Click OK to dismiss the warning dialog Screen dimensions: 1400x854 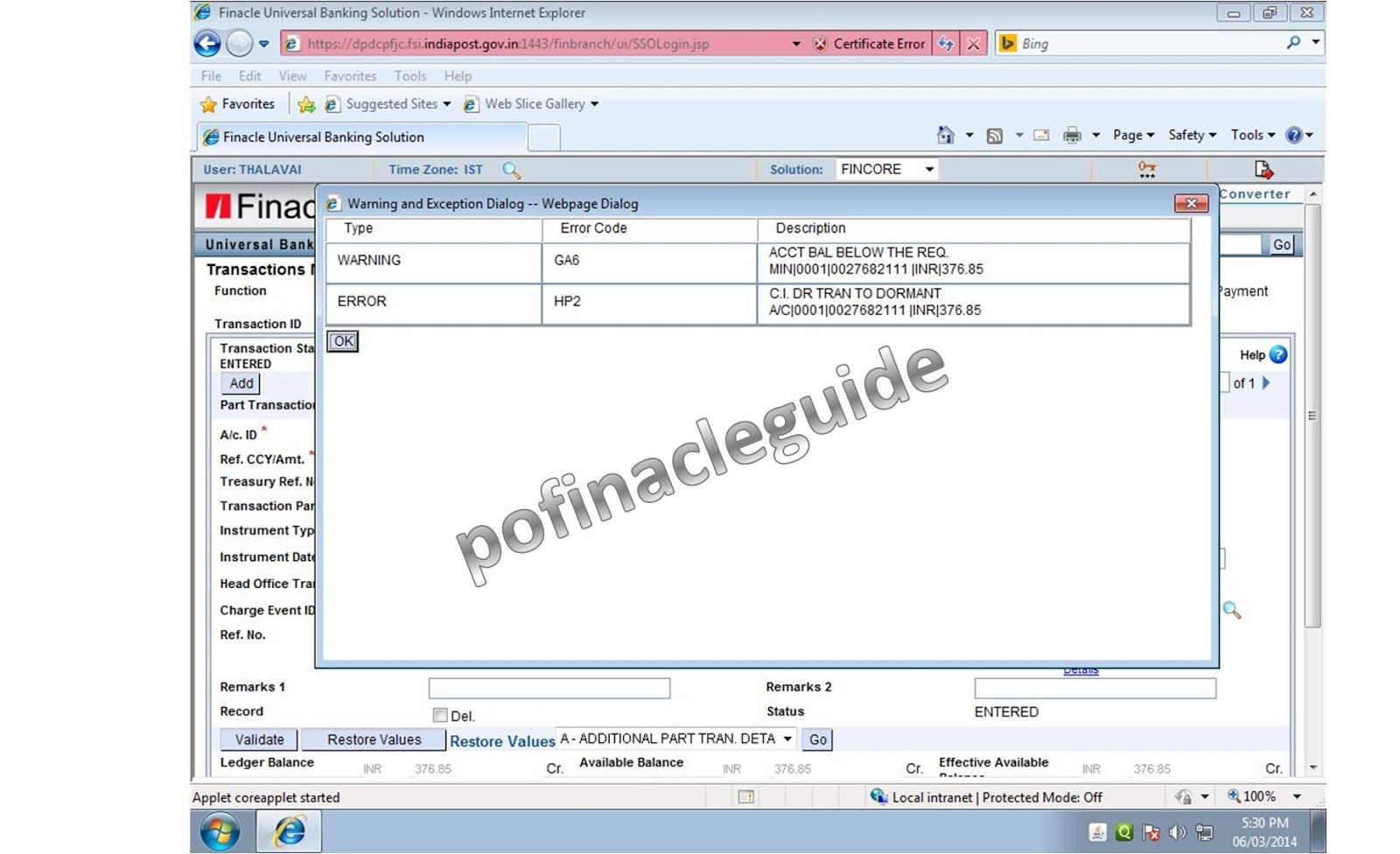point(341,340)
